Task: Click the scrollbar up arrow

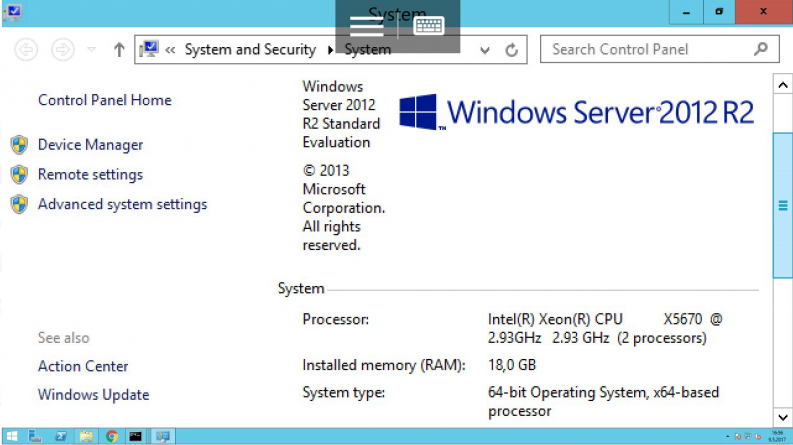Action: click(x=783, y=85)
